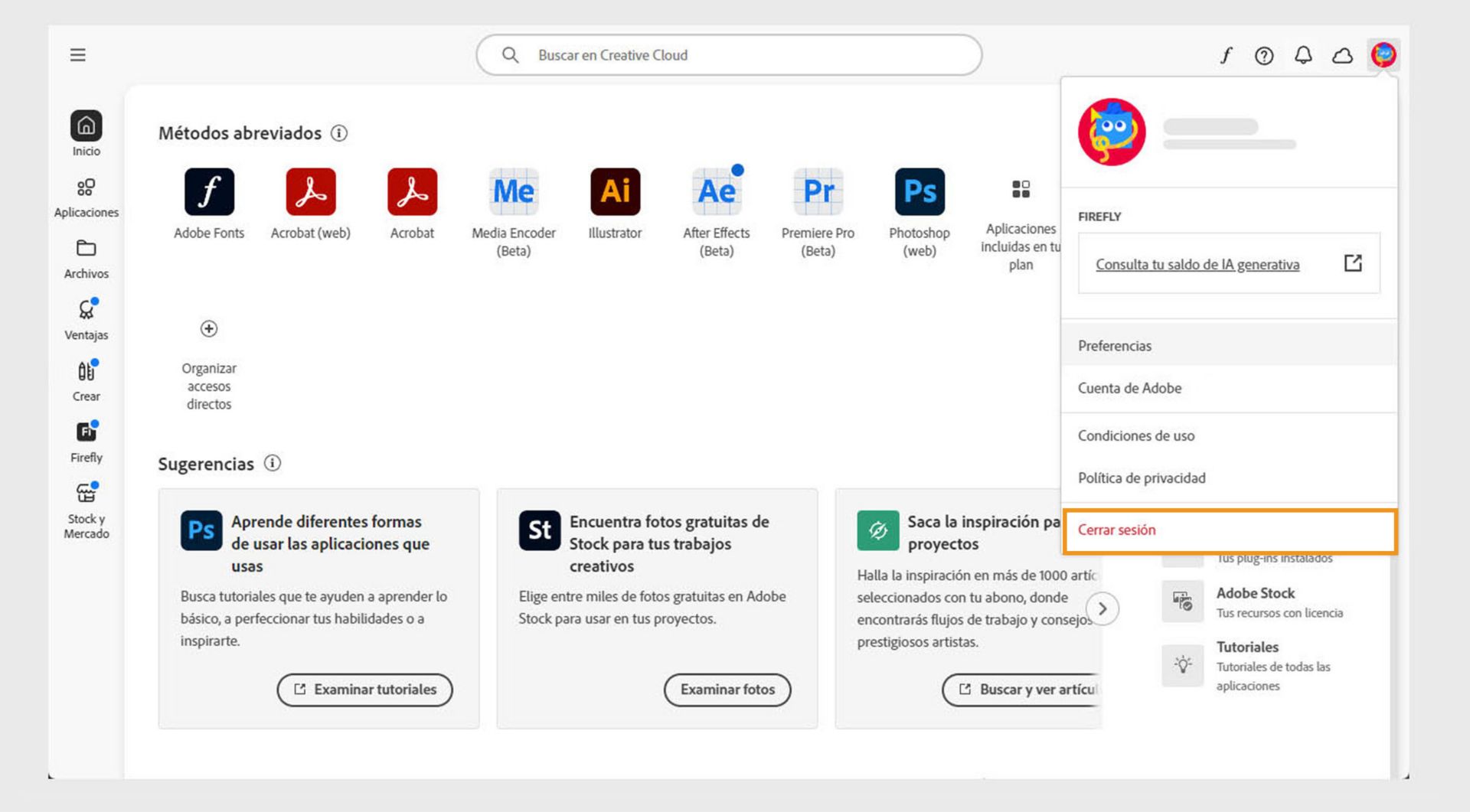
Task: Open the Photoshop tutorials suggestion card title
Action: (331, 543)
